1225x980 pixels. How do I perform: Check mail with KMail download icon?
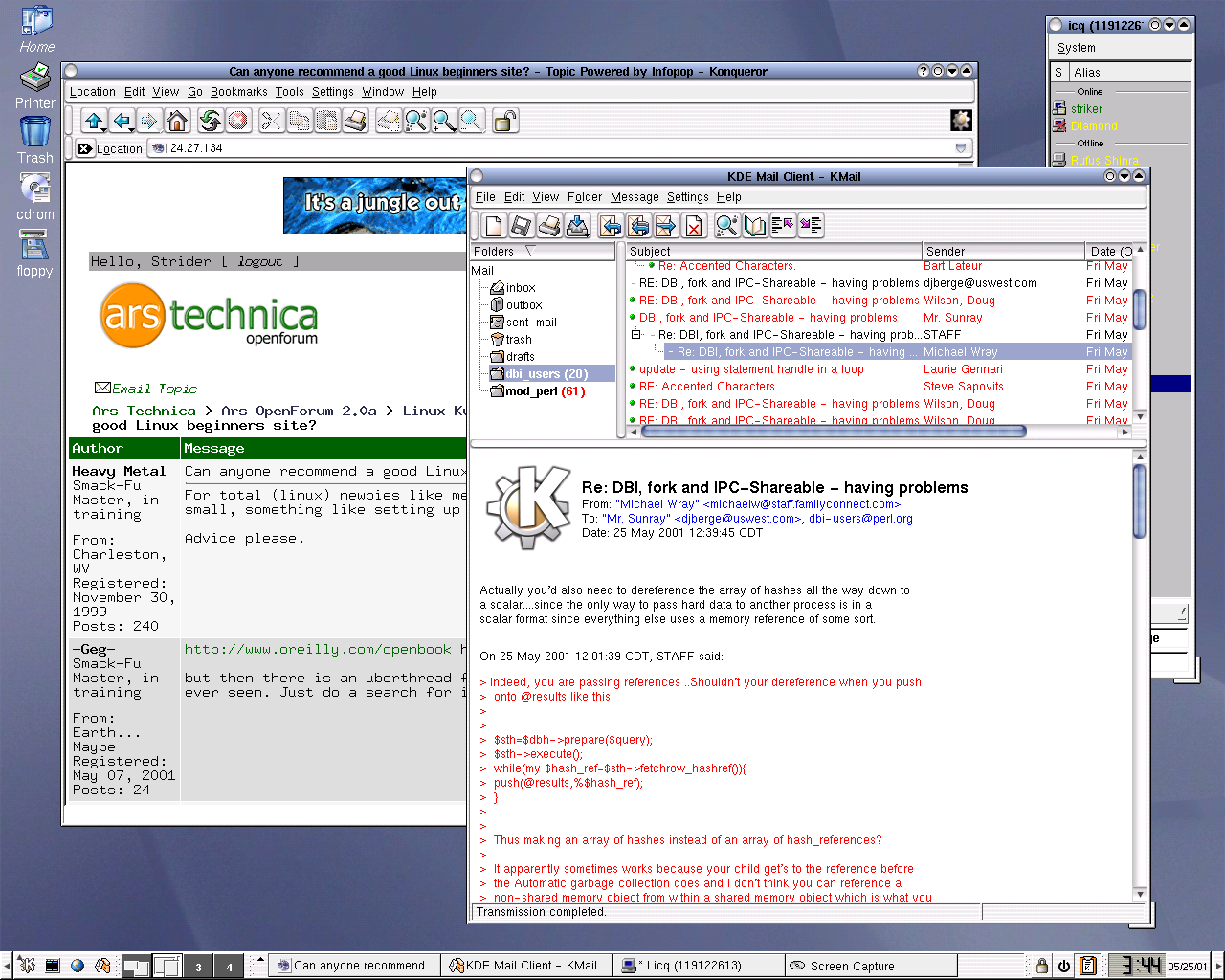[x=577, y=226]
